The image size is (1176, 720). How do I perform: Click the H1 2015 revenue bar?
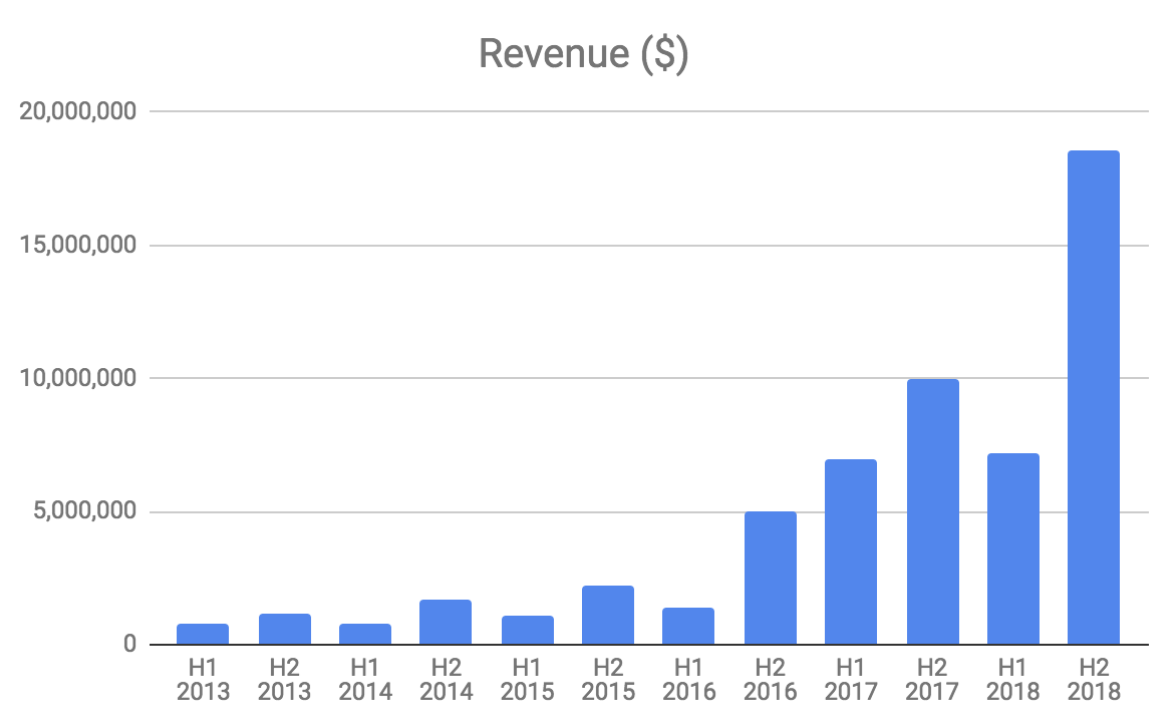coord(527,630)
